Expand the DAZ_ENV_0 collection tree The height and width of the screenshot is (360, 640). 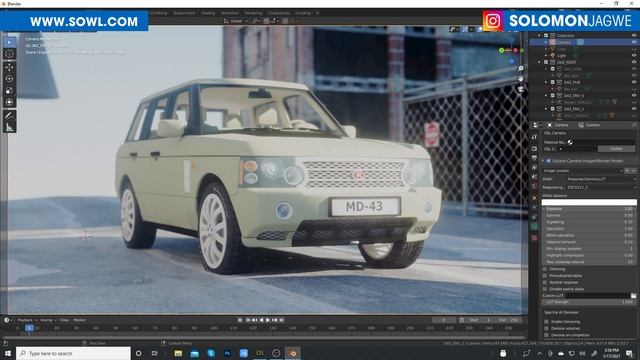pyautogui.click(x=546, y=96)
